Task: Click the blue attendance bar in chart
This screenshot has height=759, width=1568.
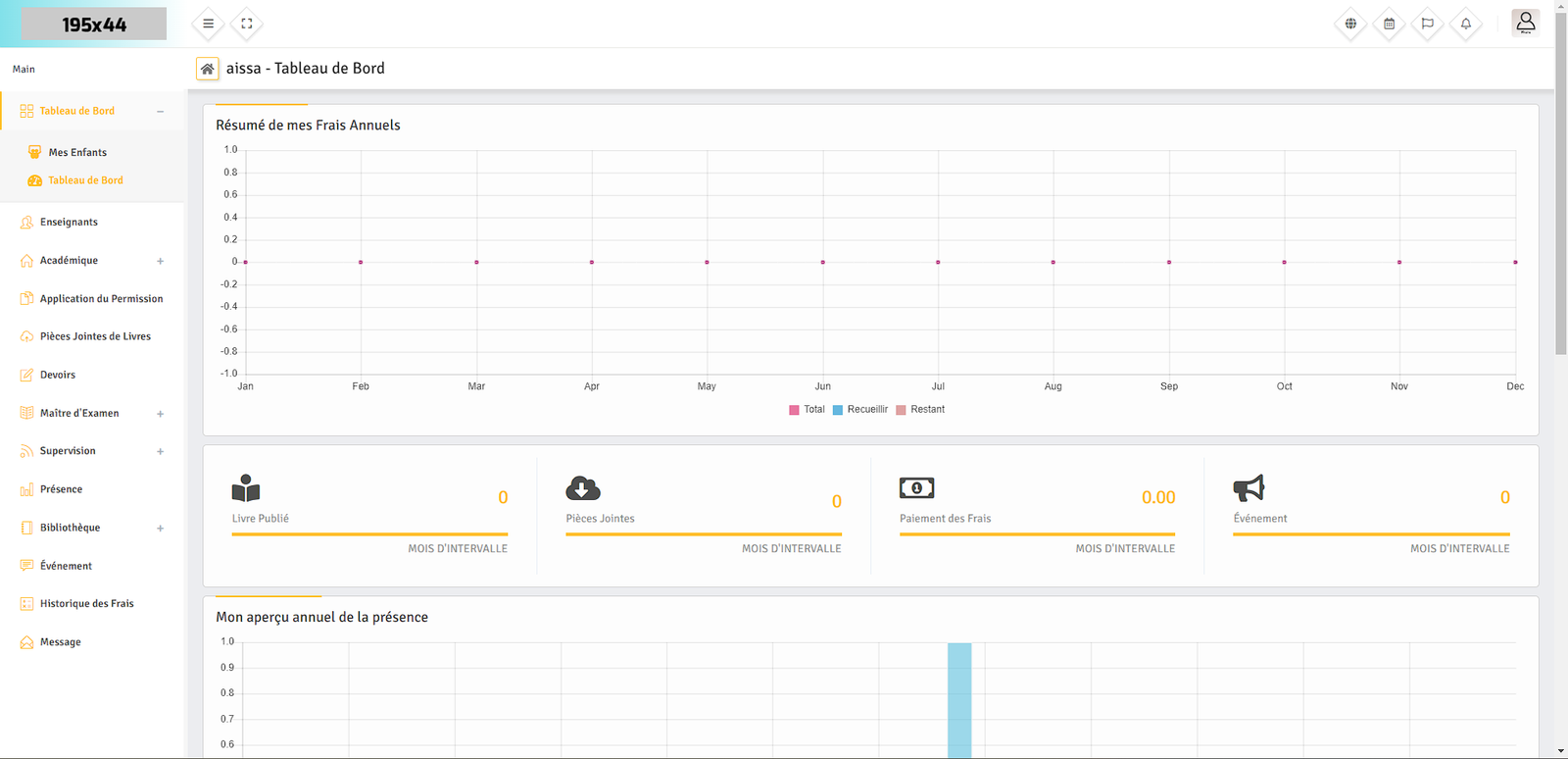Action: pyautogui.click(x=959, y=700)
